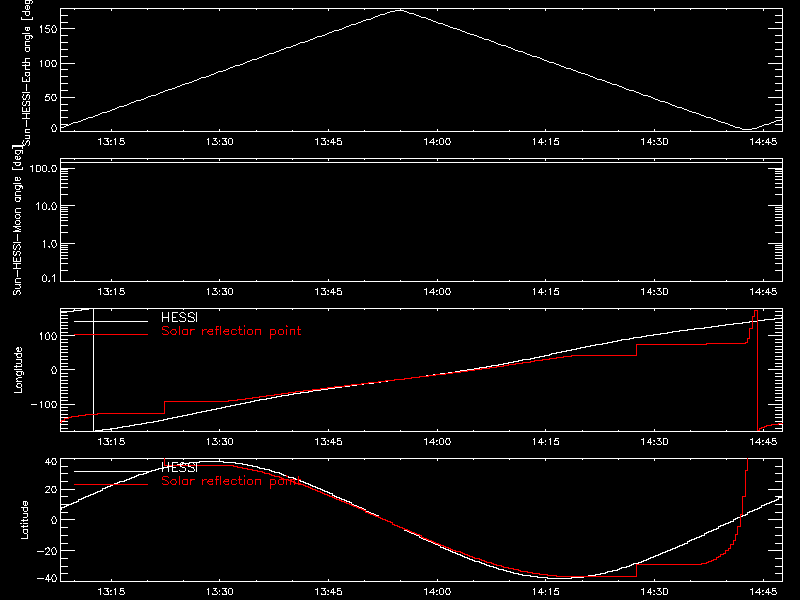800x600 pixels.
Task: Click 14:30 label under Moon angle plot
Action: [655, 292]
